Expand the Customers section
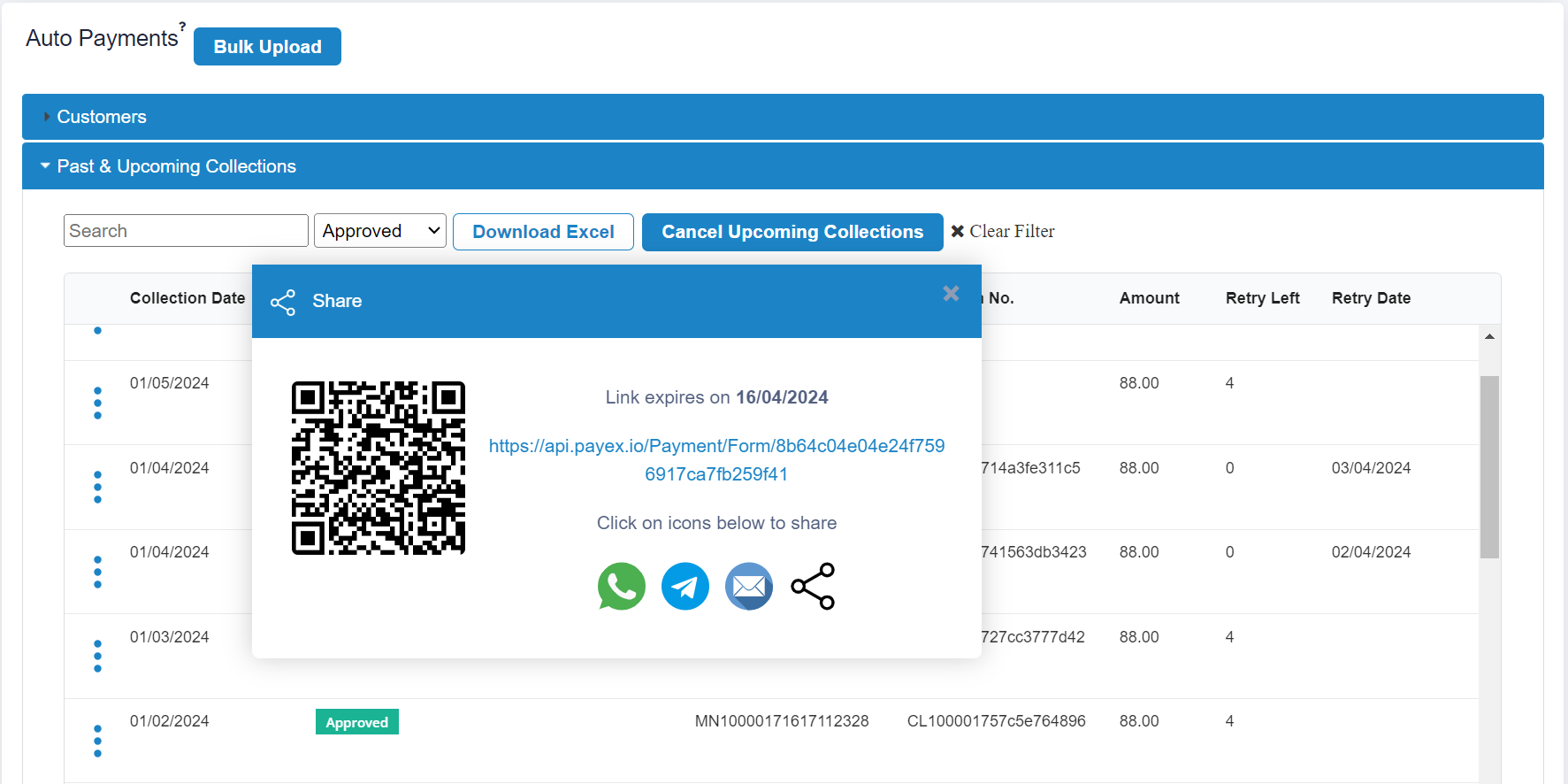 click(783, 117)
